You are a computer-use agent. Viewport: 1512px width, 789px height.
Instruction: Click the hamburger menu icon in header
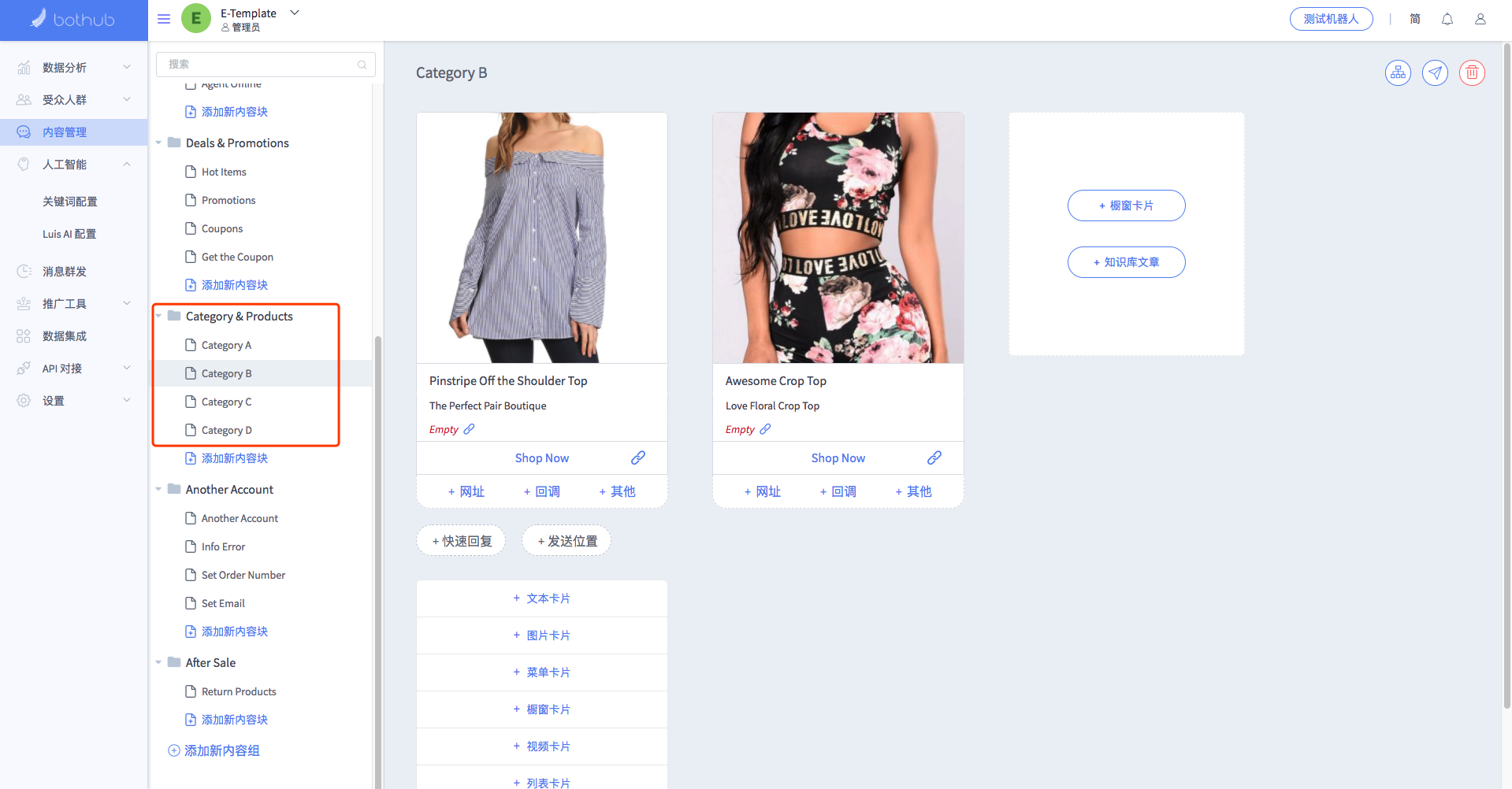164,19
